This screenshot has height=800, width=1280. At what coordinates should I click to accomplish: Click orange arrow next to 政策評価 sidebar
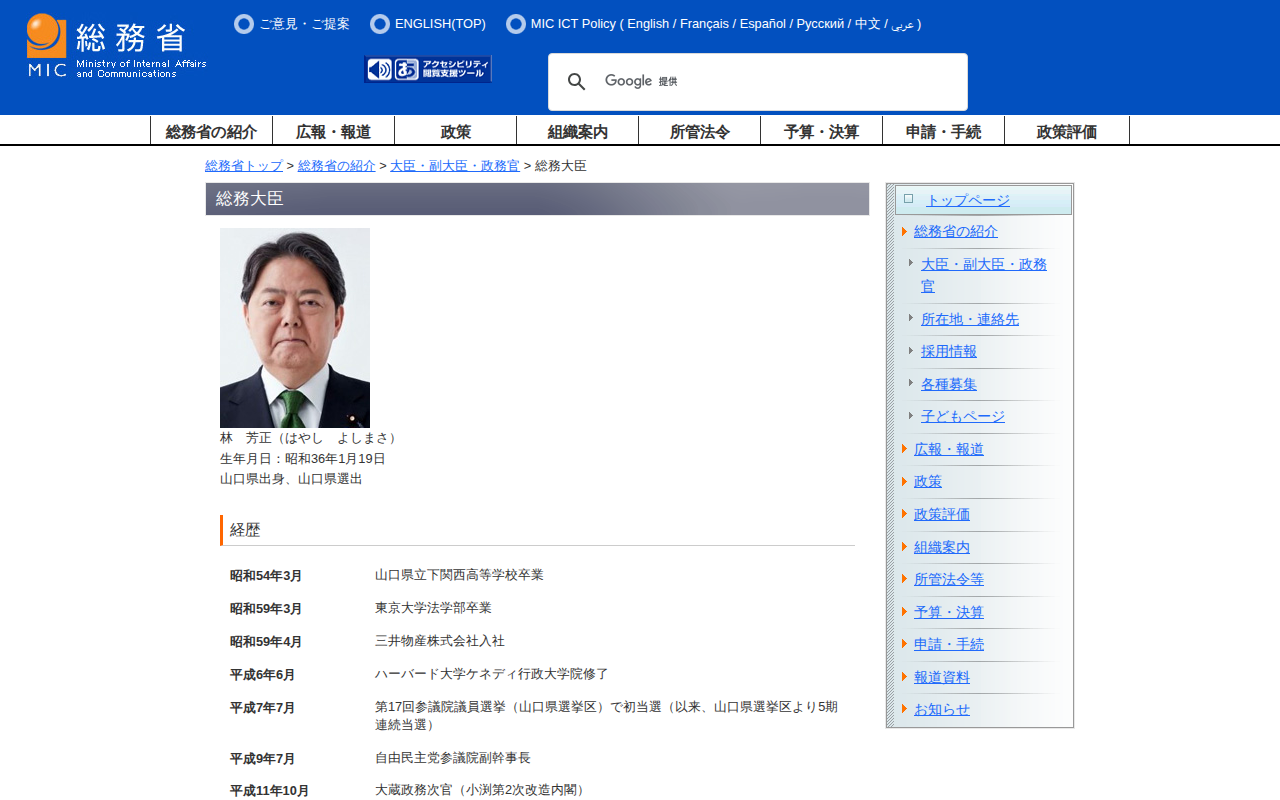pyautogui.click(x=904, y=514)
